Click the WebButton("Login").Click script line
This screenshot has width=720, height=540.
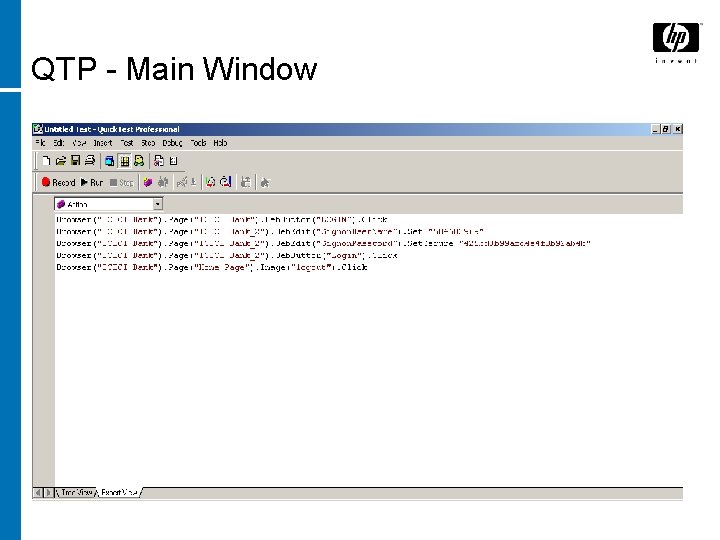tap(227, 255)
